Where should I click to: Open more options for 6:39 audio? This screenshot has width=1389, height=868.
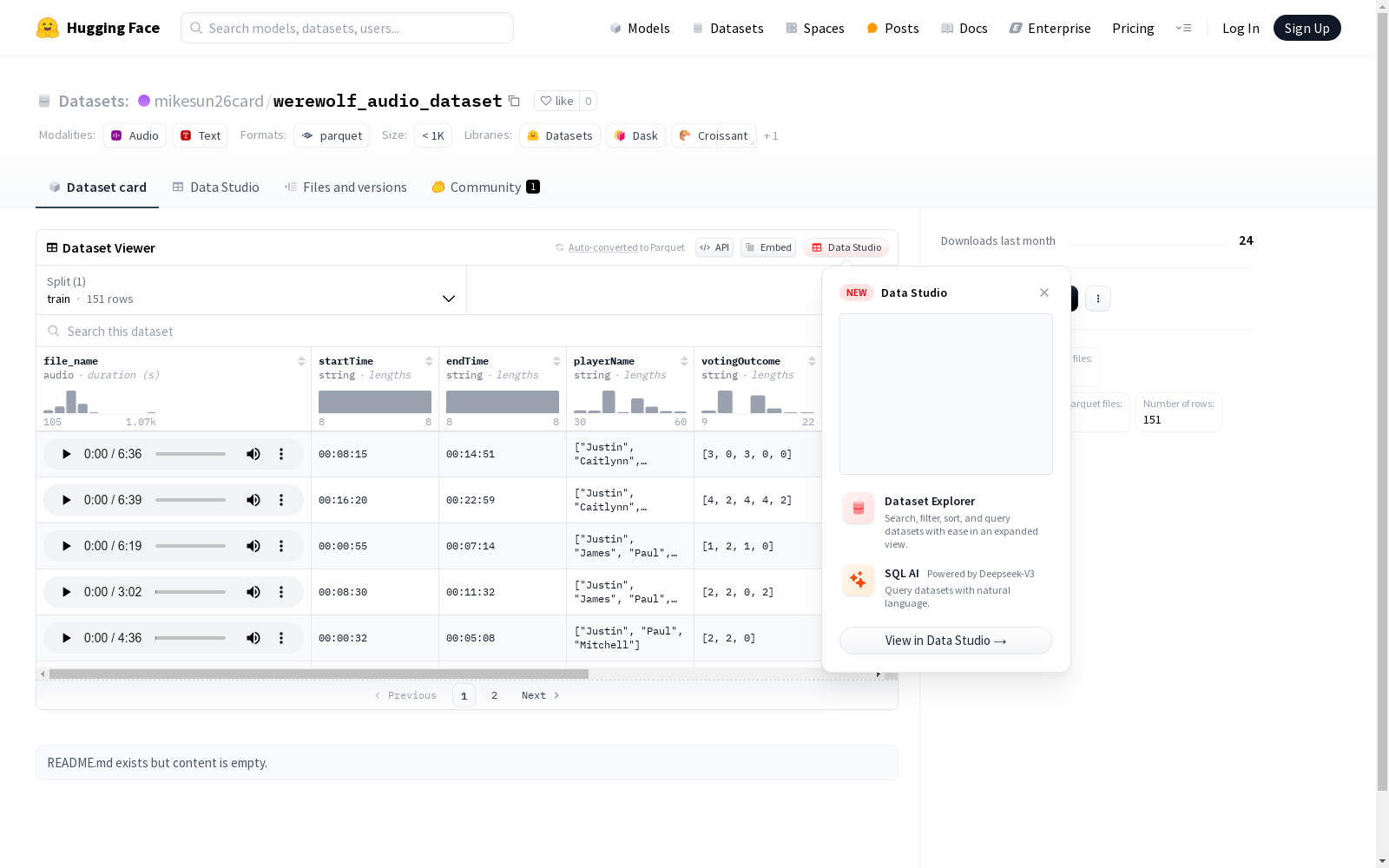coord(281,500)
